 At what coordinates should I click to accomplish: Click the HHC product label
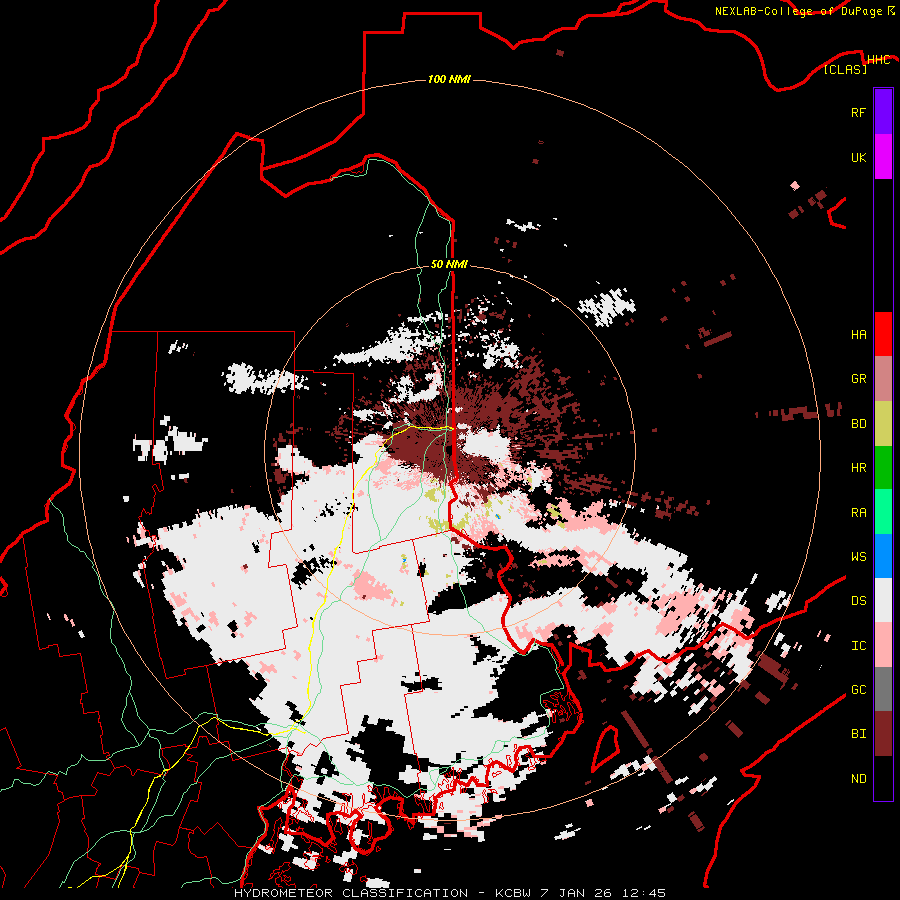[x=878, y=60]
